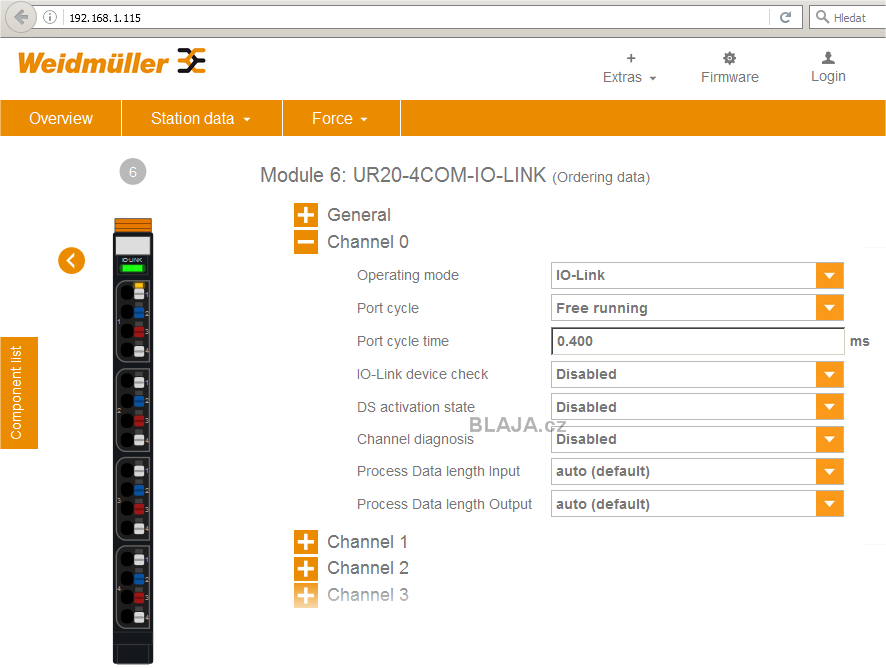This screenshot has width=886, height=668.
Task: Open the Overview tab
Action: tap(61, 118)
